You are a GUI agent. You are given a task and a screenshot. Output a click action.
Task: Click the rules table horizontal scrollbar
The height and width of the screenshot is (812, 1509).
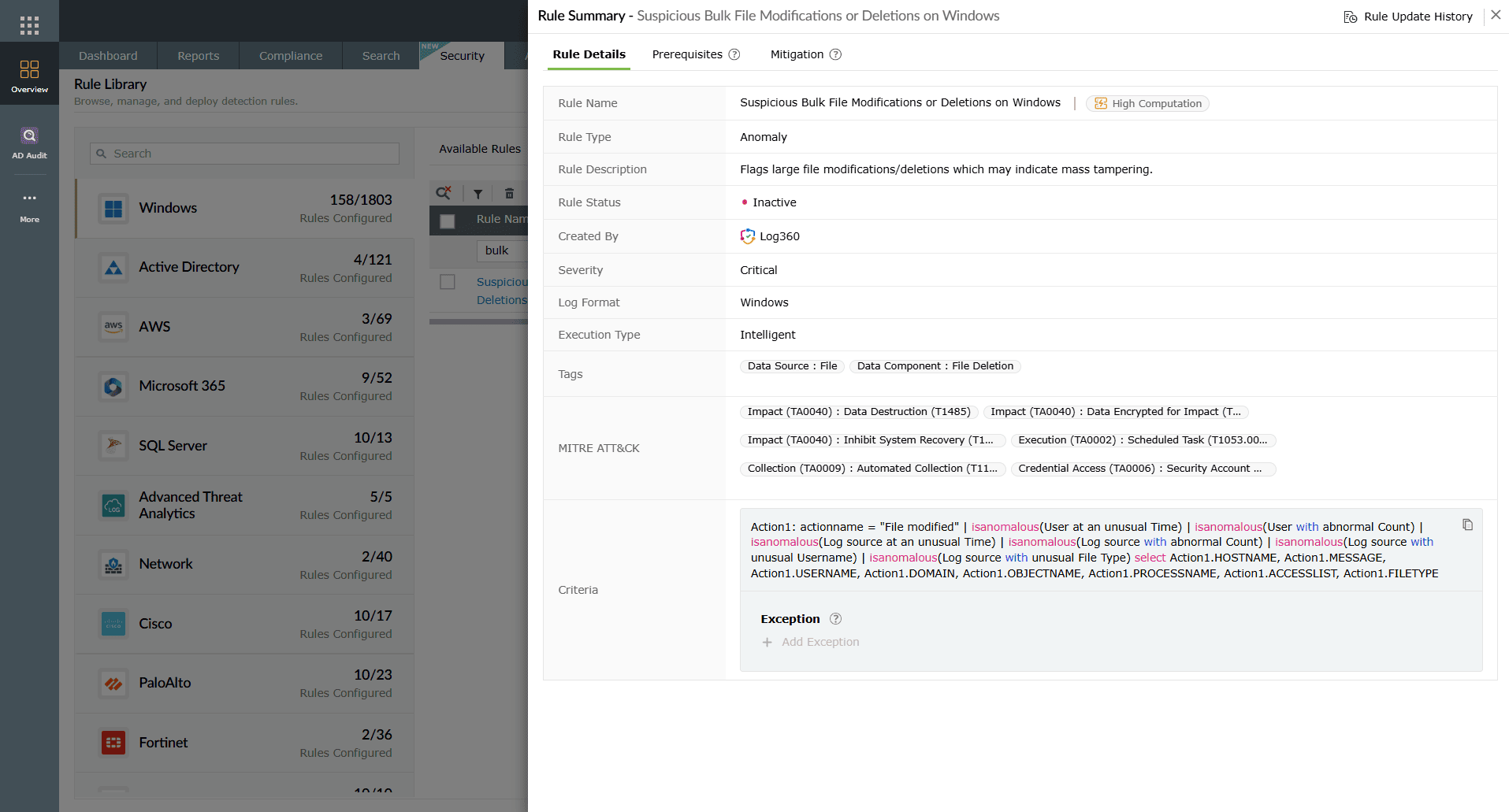pyautogui.click(x=478, y=321)
